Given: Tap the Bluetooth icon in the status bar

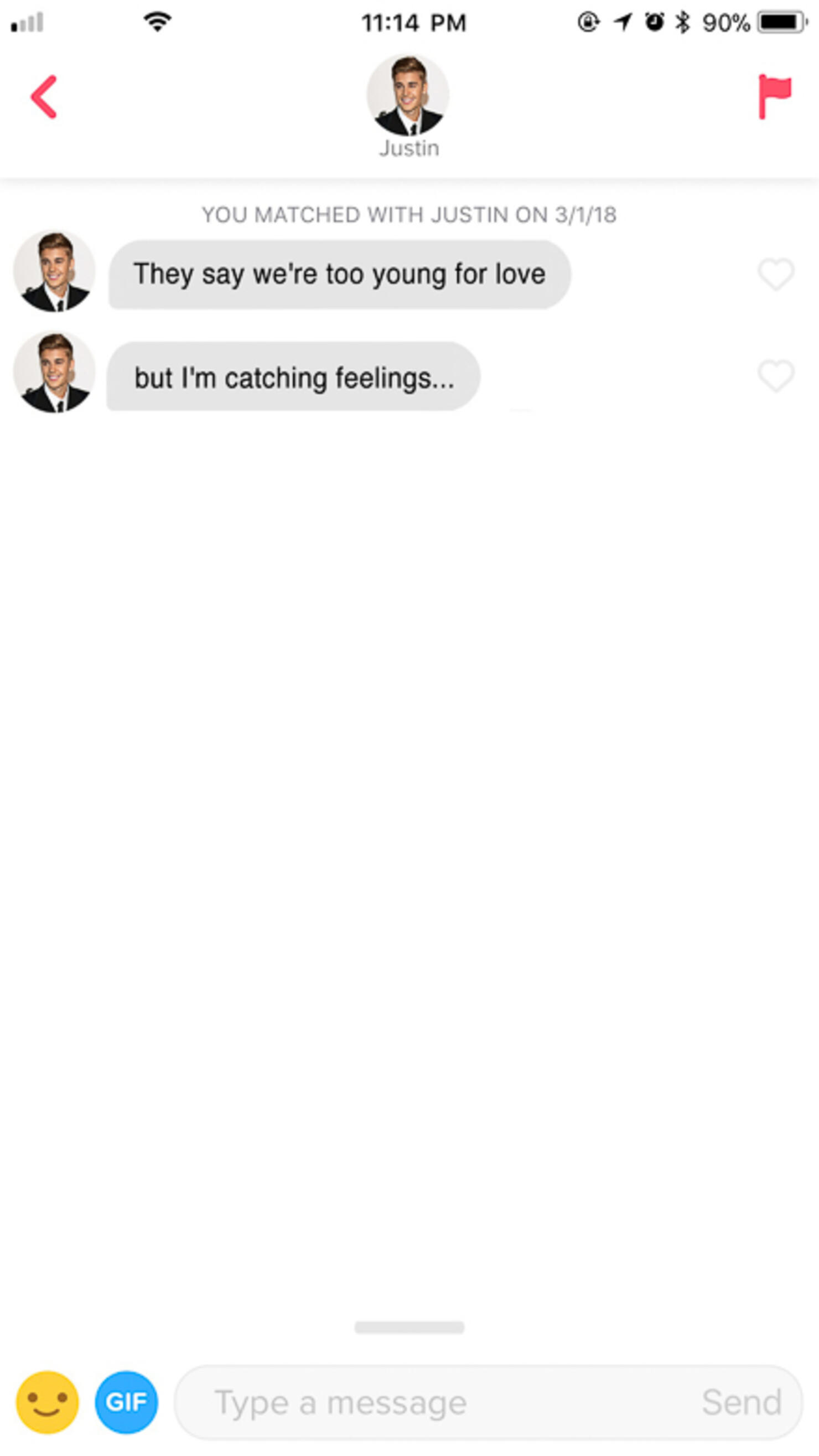Looking at the screenshot, I should click(683, 22).
